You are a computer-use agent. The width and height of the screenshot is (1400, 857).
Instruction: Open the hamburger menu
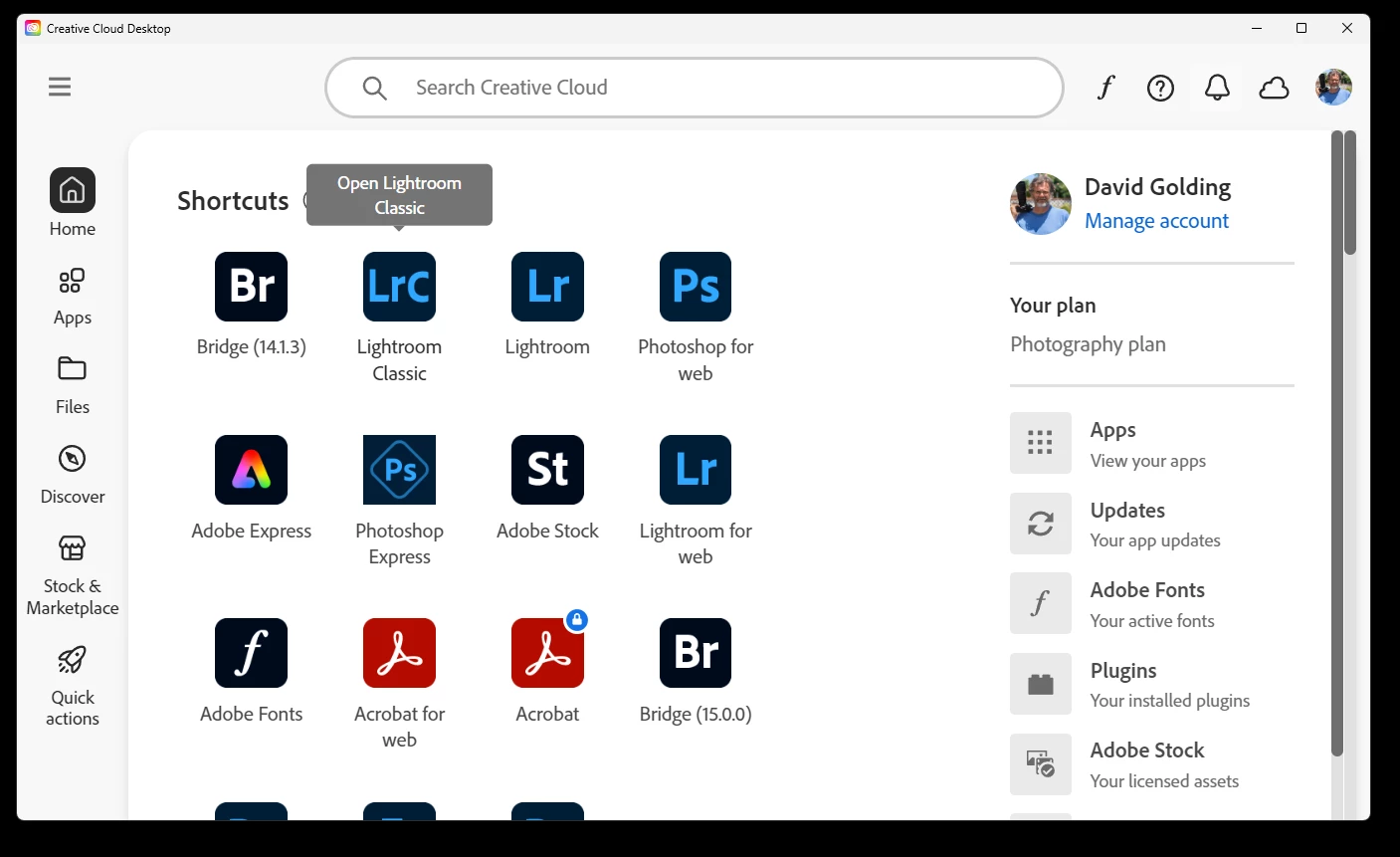click(60, 87)
